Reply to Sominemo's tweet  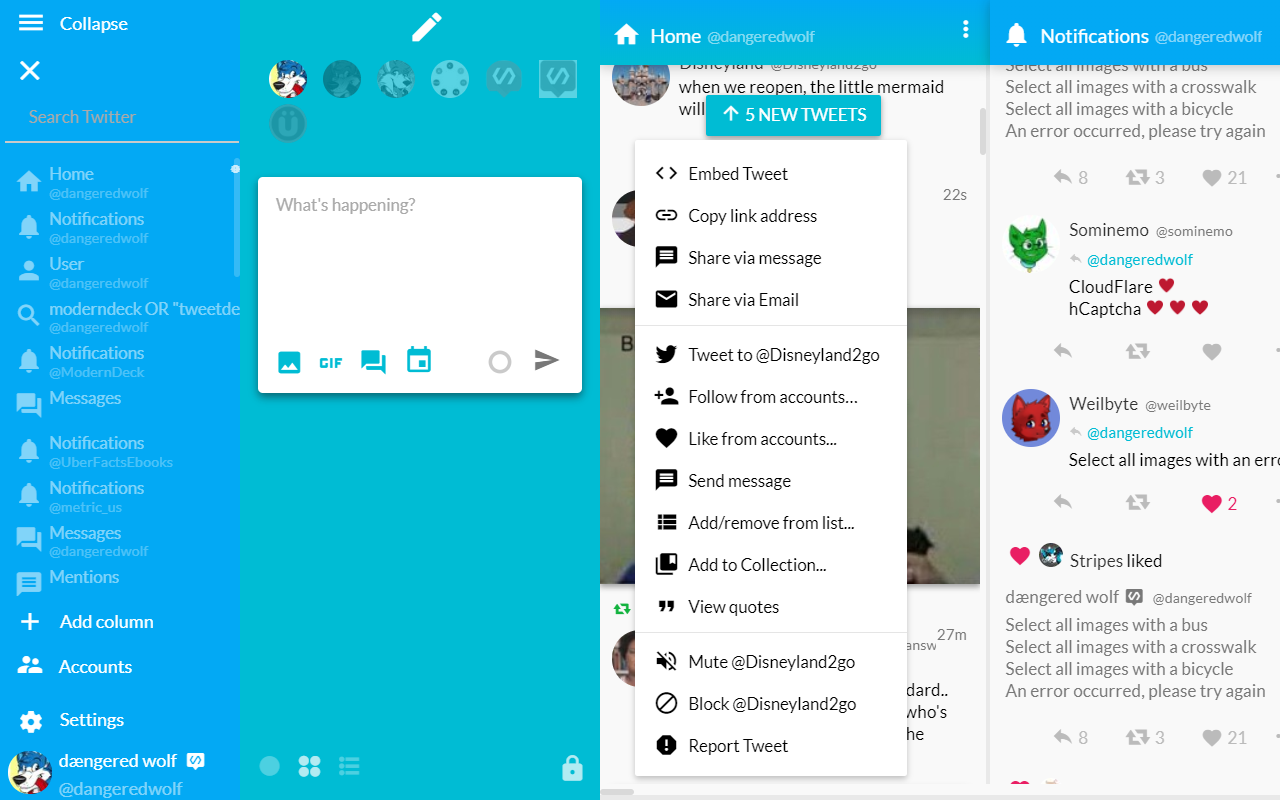click(1063, 351)
